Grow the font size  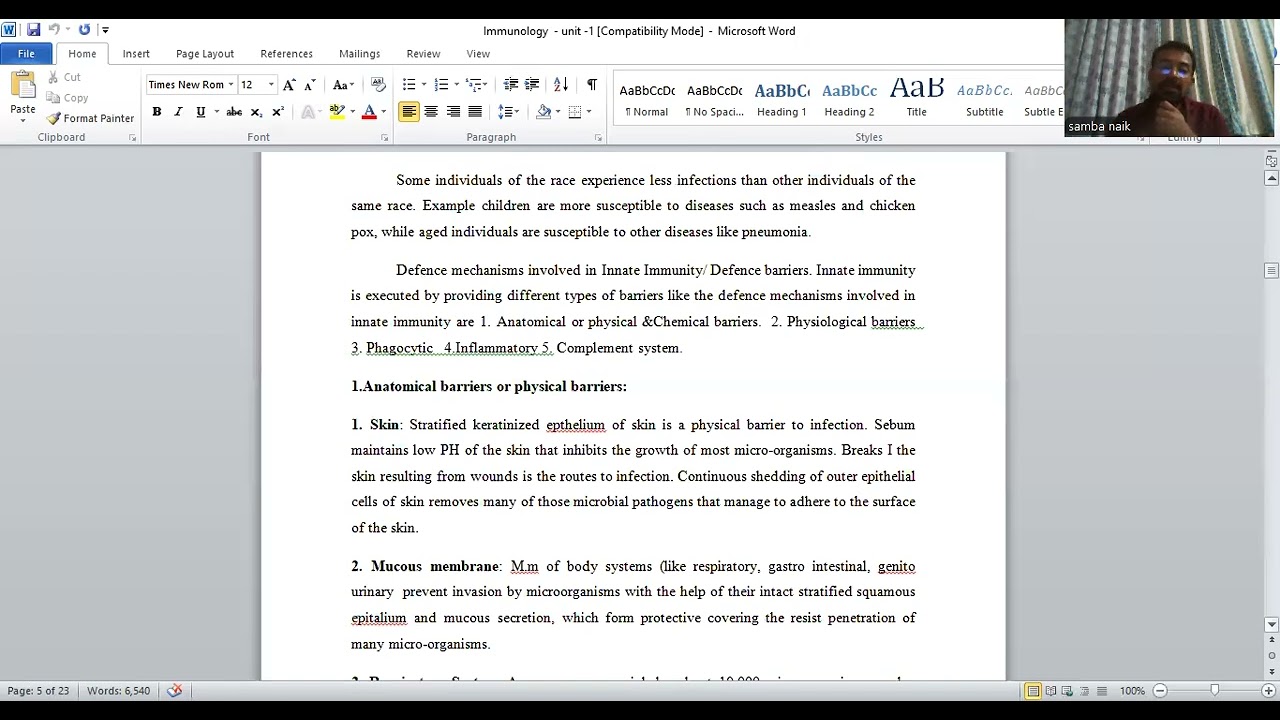tap(289, 85)
